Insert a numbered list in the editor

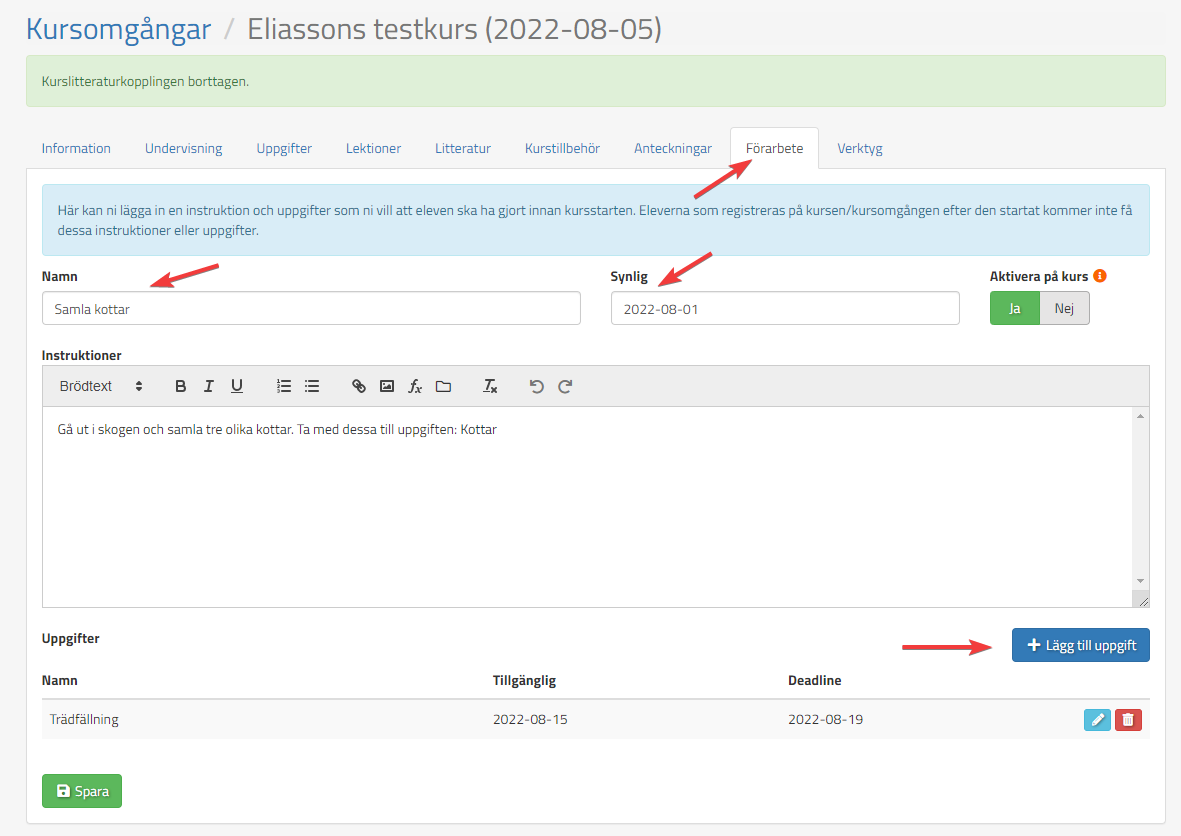[x=284, y=386]
